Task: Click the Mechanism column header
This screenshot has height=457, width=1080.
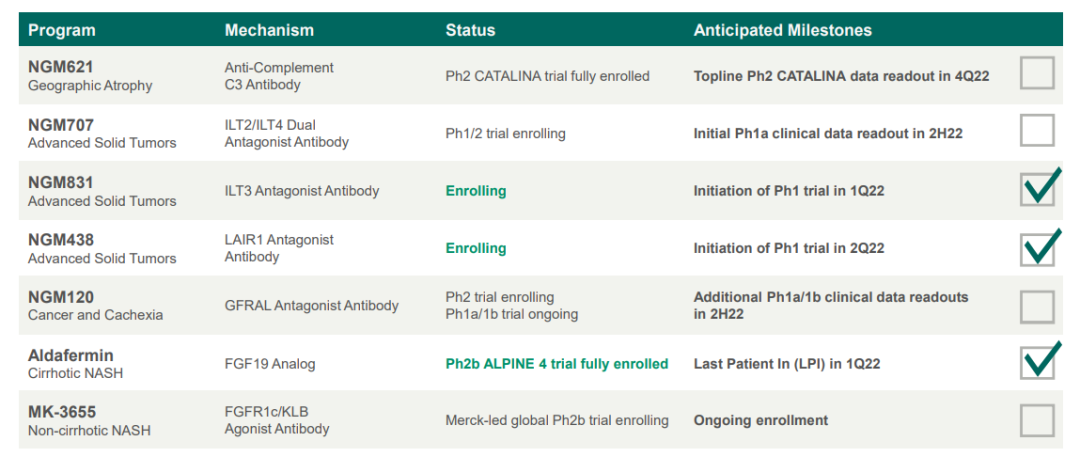Action: tap(269, 30)
